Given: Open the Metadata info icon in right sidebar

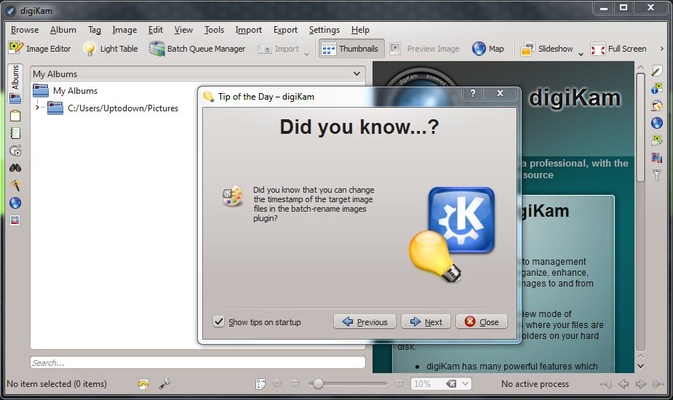Looking at the screenshot, I should (x=657, y=88).
